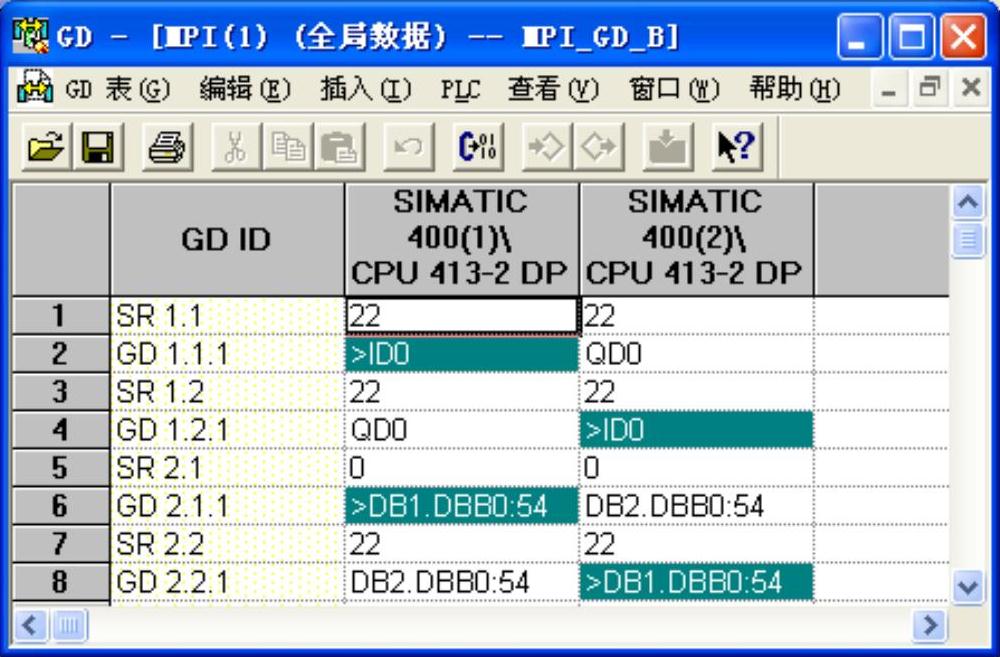The width and height of the screenshot is (1000, 657).
Task: Click the Compile GD table icon
Action: [478, 147]
